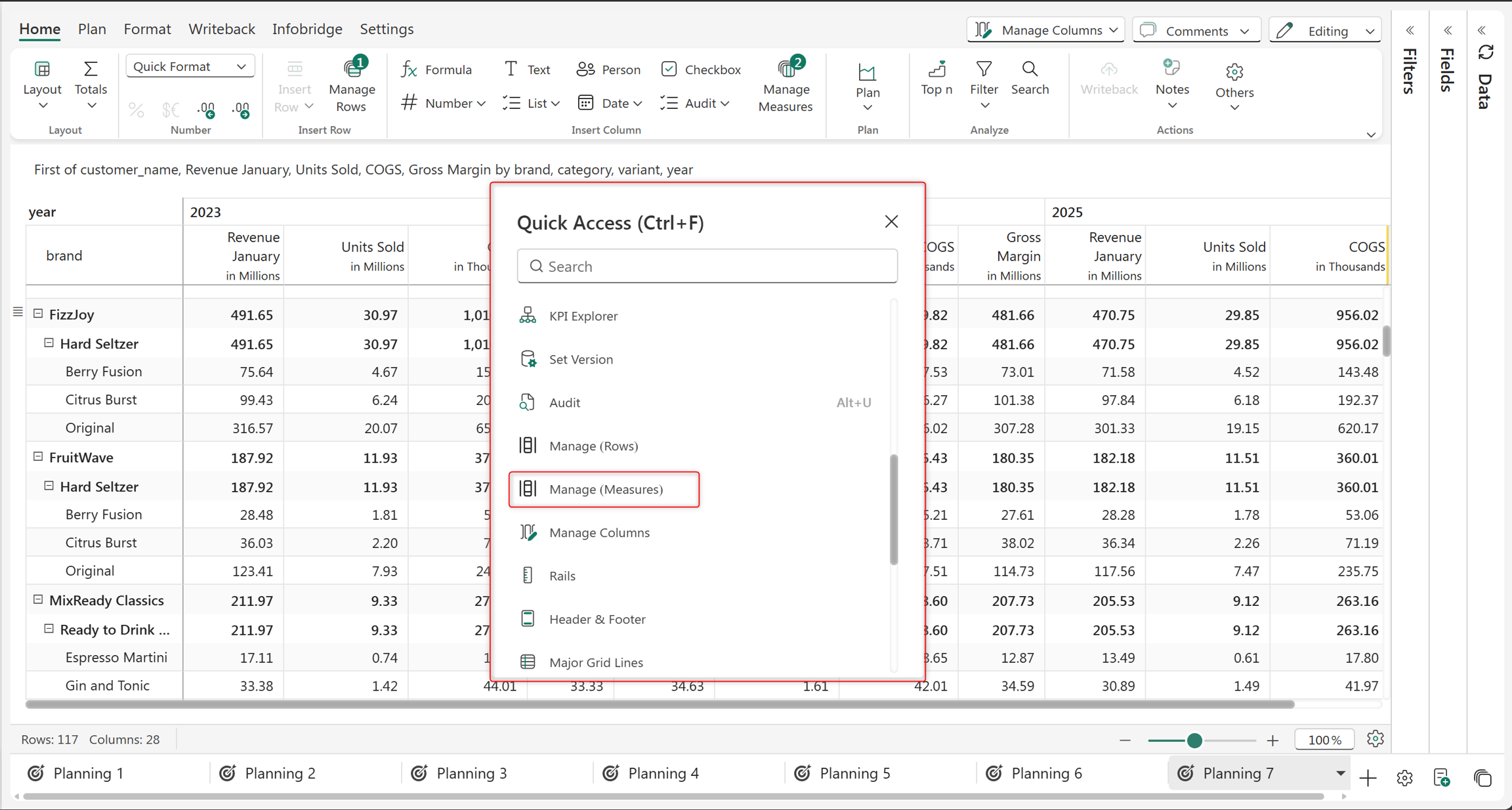Insert a Formula column
Viewport: 1512px width, 810px height.
[x=436, y=69]
